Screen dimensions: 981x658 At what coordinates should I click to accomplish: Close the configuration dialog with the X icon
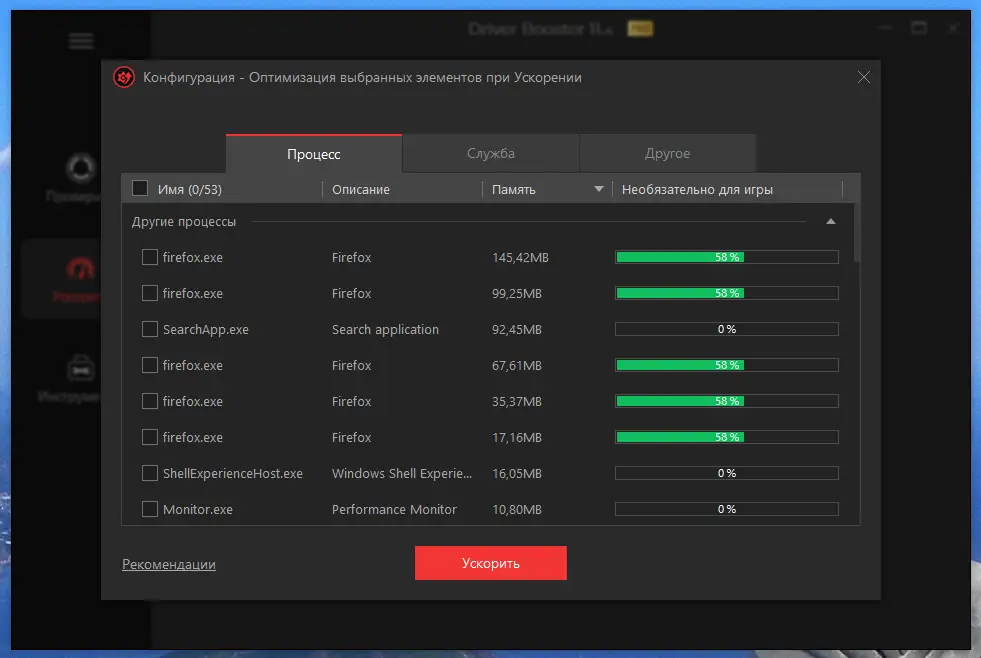click(863, 77)
